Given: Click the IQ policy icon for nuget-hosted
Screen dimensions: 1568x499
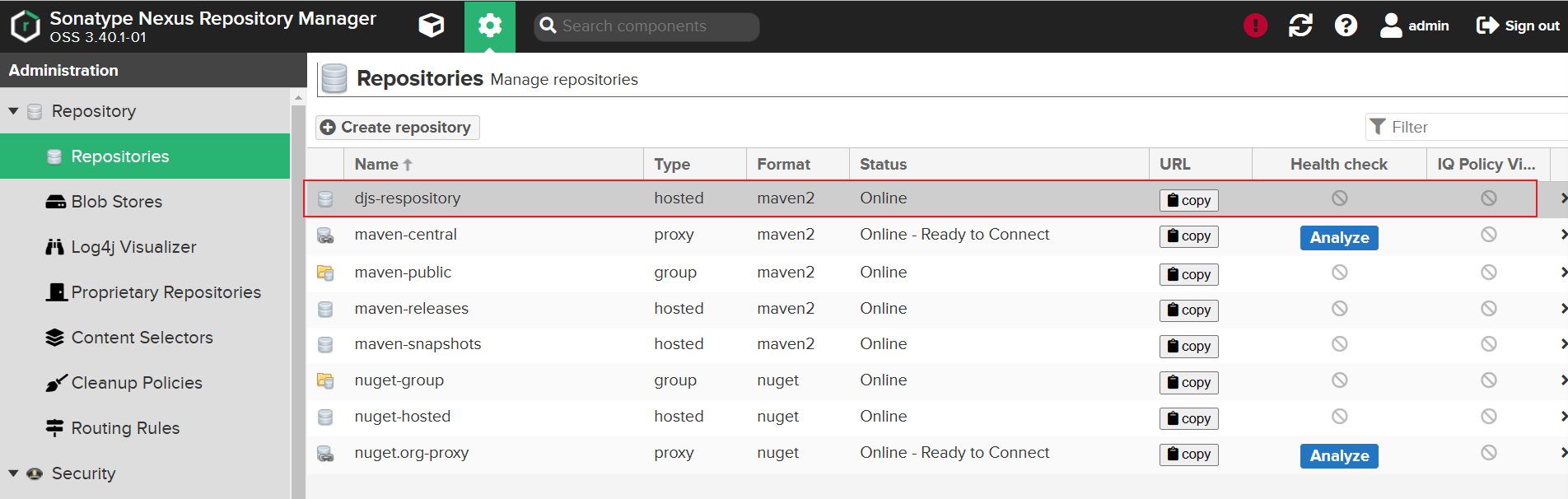Looking at the screenshot, I should pyautogui.click(x=1488, y=417).
